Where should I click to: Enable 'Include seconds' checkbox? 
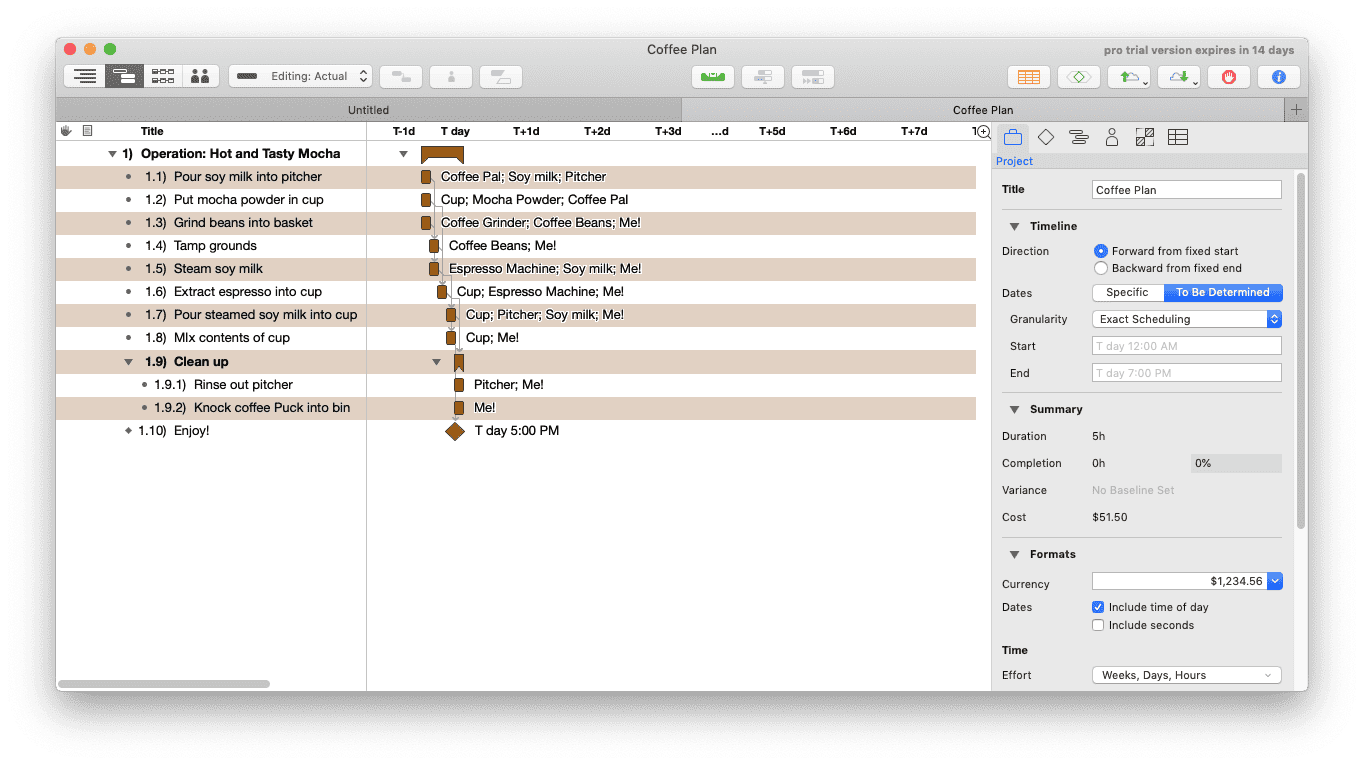pyautogui.click(x=1098, y=625)
